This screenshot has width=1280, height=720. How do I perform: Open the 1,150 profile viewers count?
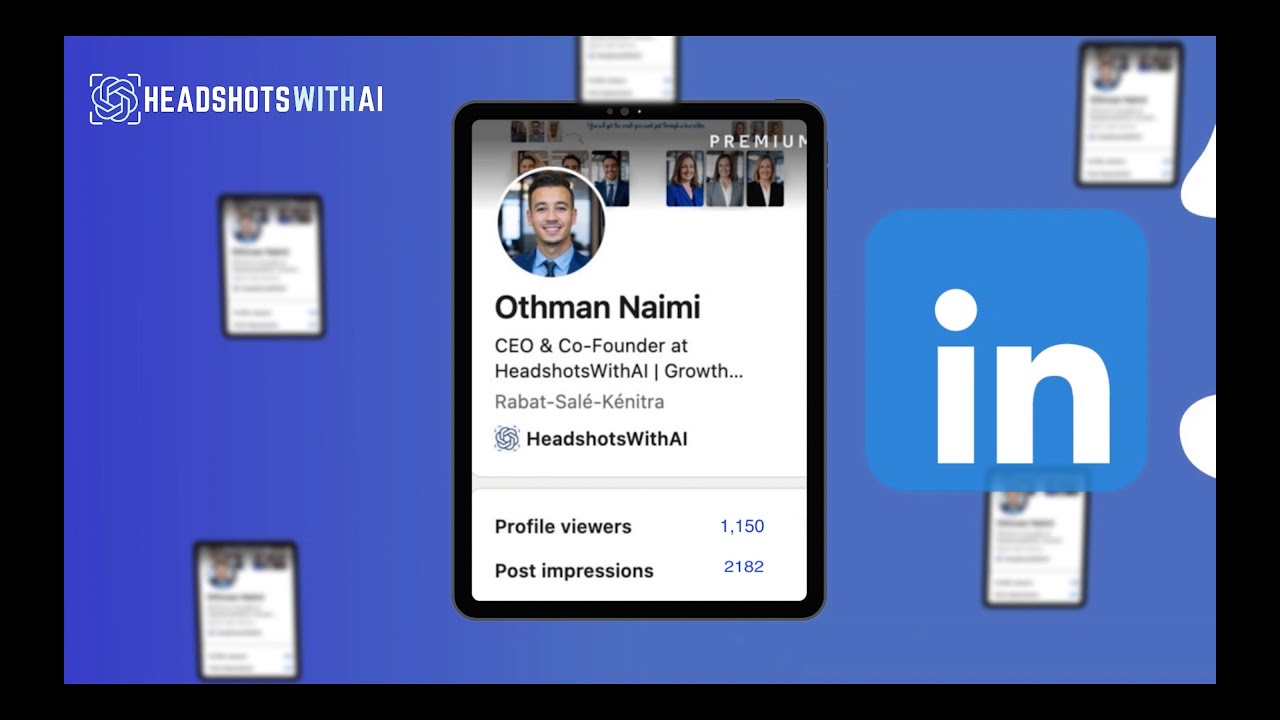742,526
